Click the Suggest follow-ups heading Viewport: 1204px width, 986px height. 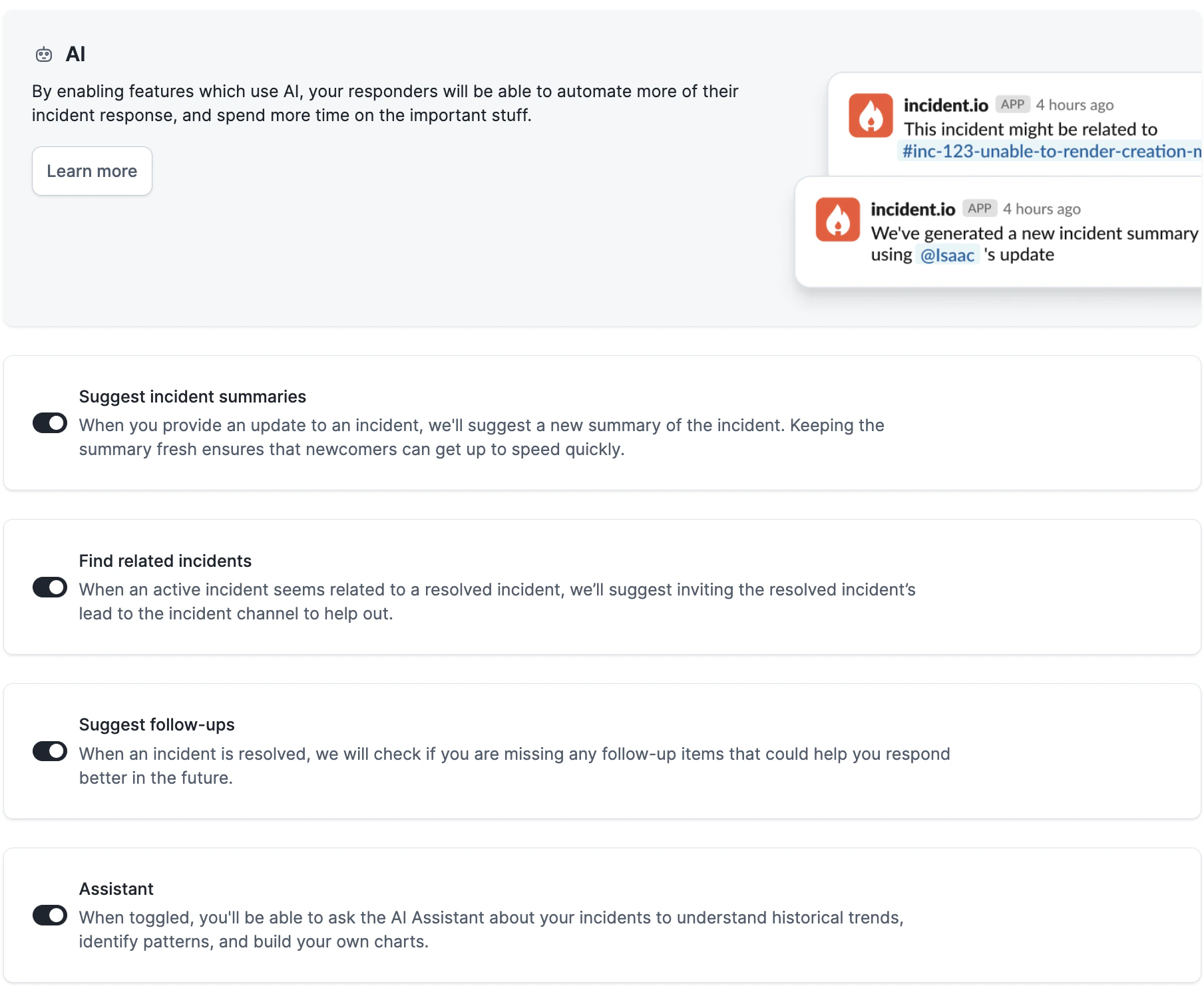[x=156, y=725]
